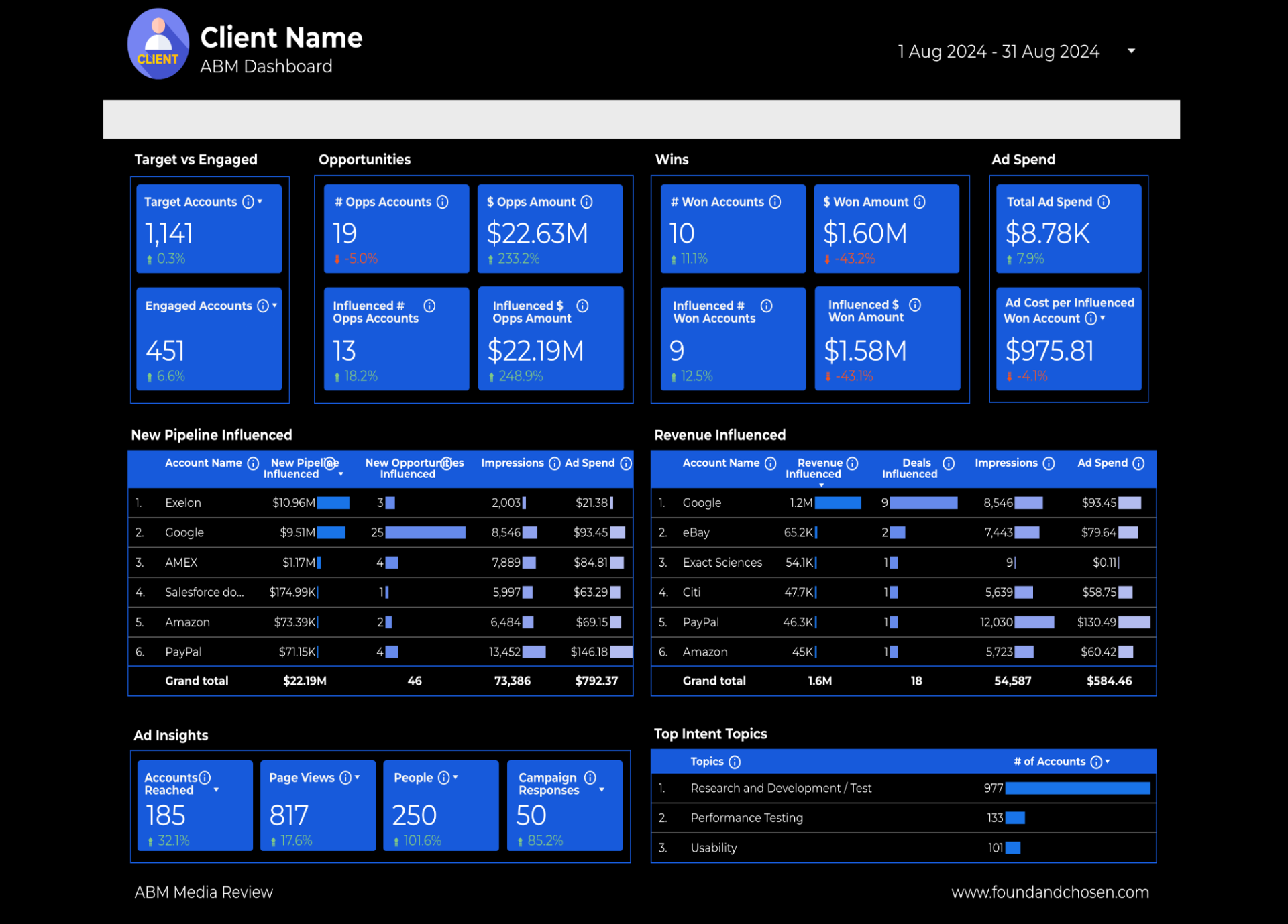1288x924 pixels.
Task: Expand the Target Accounts metric dropdown arrow
Action: 260,202
